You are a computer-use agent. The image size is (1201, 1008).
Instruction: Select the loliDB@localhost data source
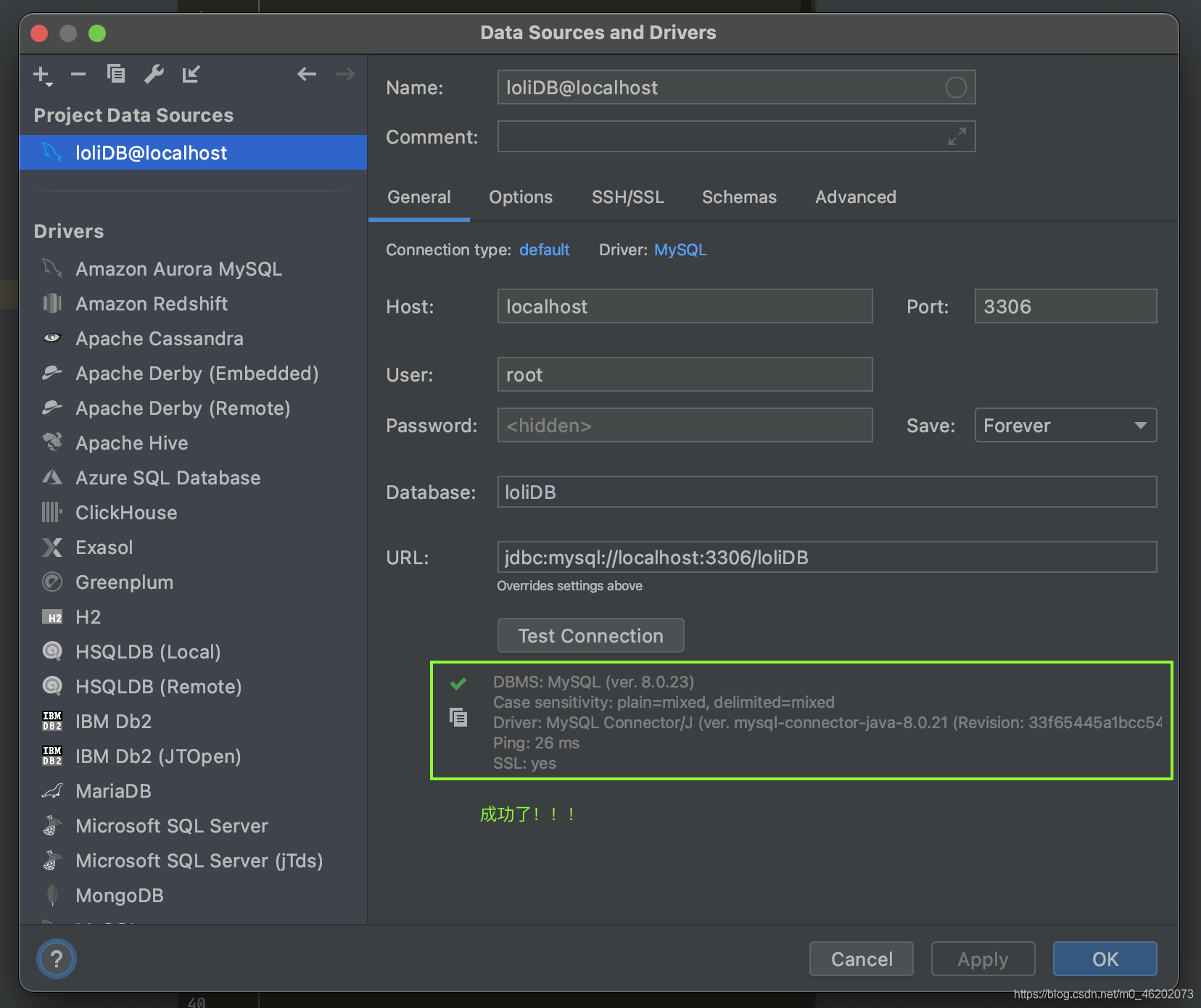193,152
